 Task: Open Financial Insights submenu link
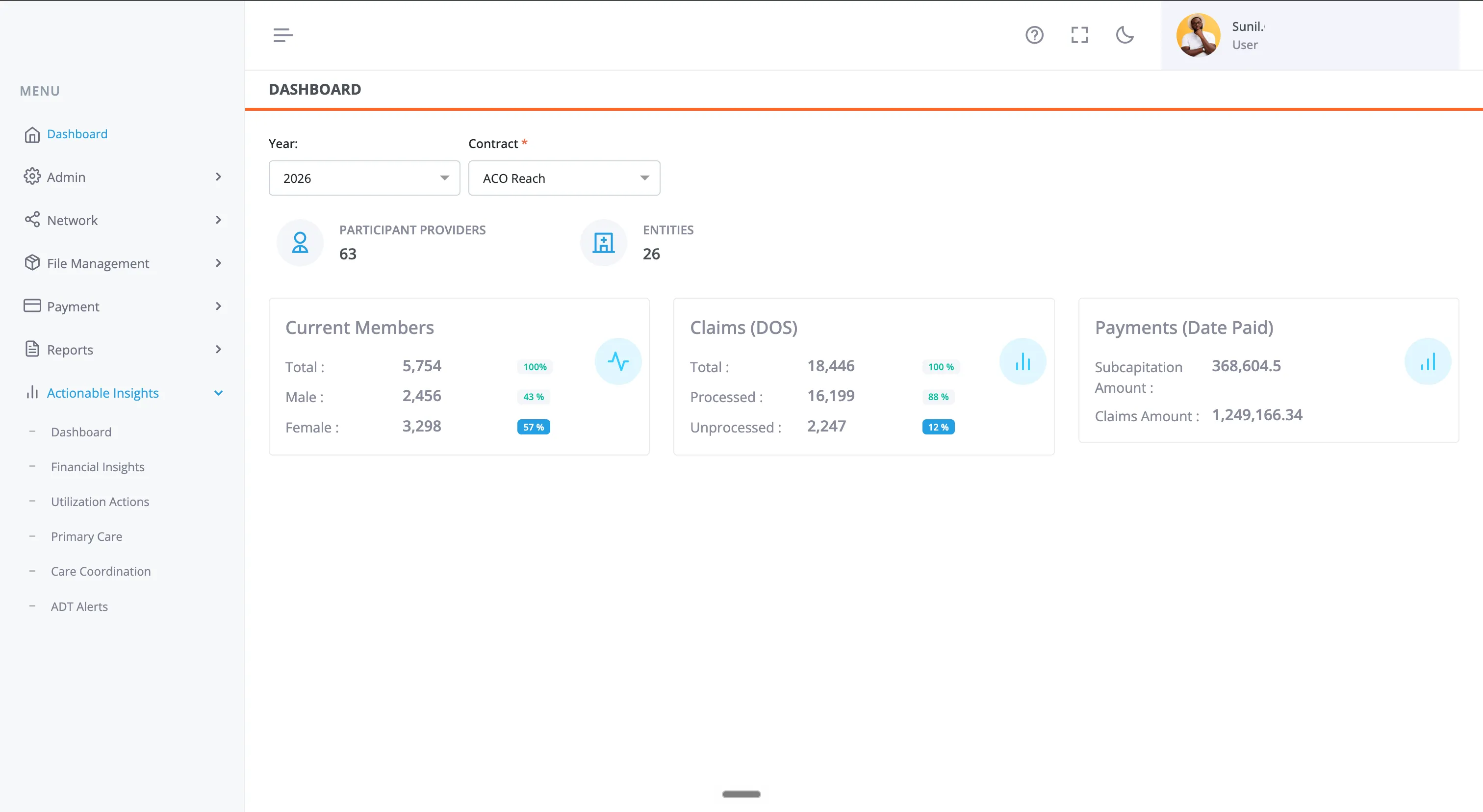click(x=98, y=467)
